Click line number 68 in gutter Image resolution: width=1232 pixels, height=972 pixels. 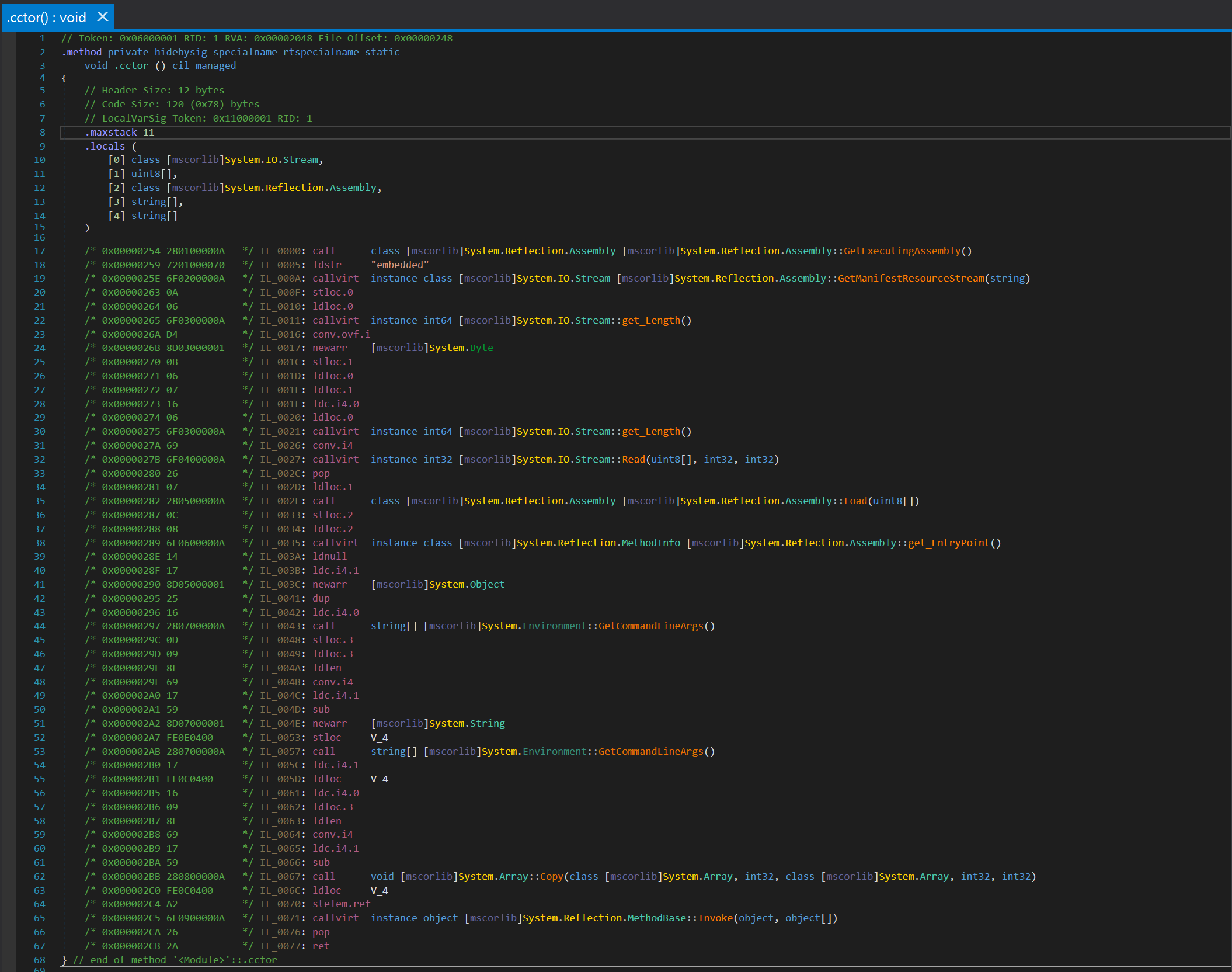tap(39, 960)
